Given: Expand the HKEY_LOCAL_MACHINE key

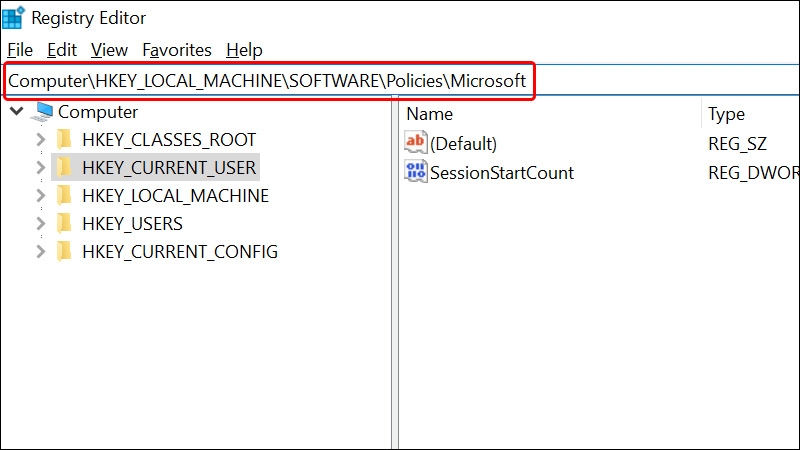Looking at the screenshot, I should coord(40,196).
